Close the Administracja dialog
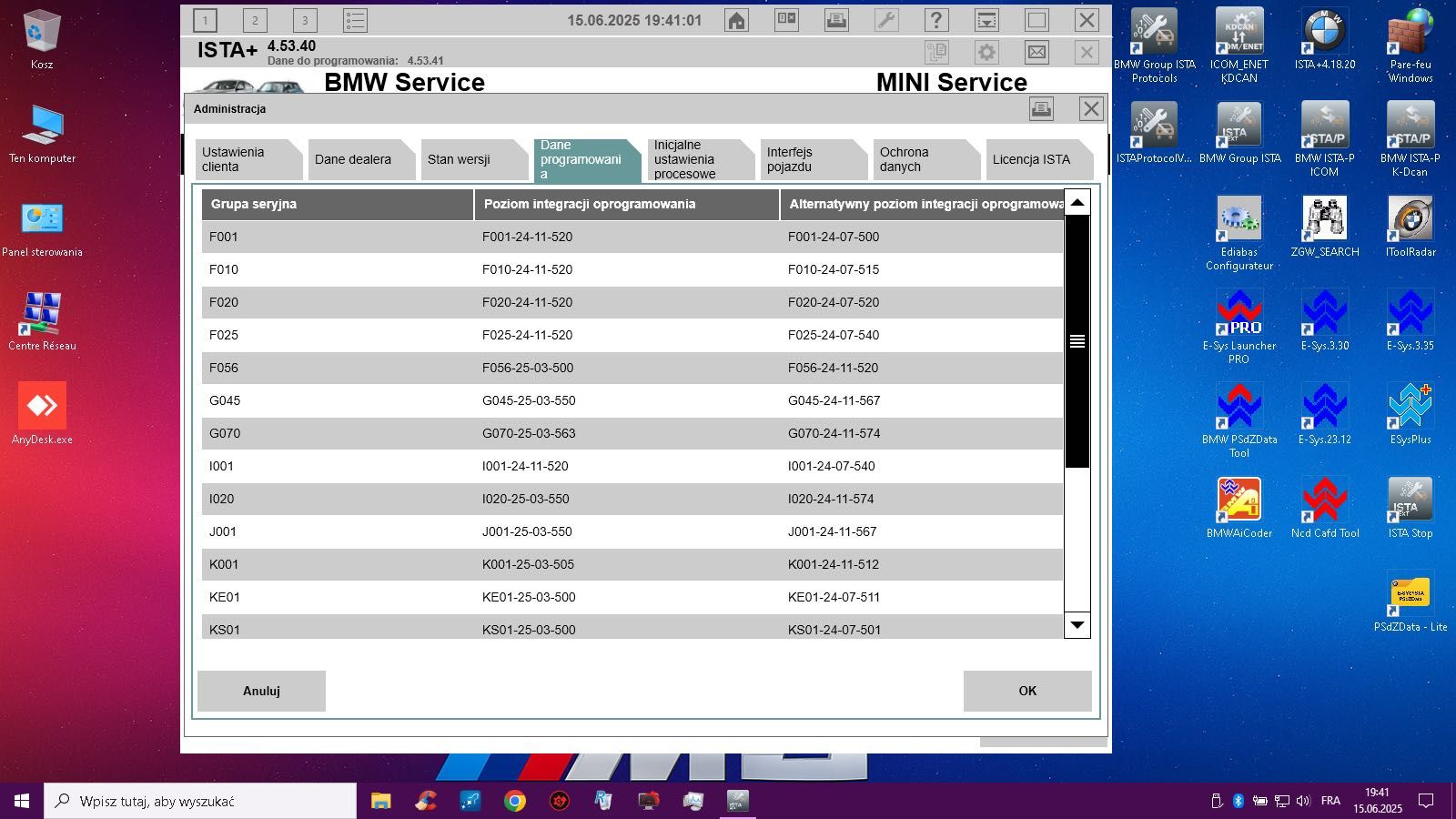The image size is (1456, 819). point(1091,109)
